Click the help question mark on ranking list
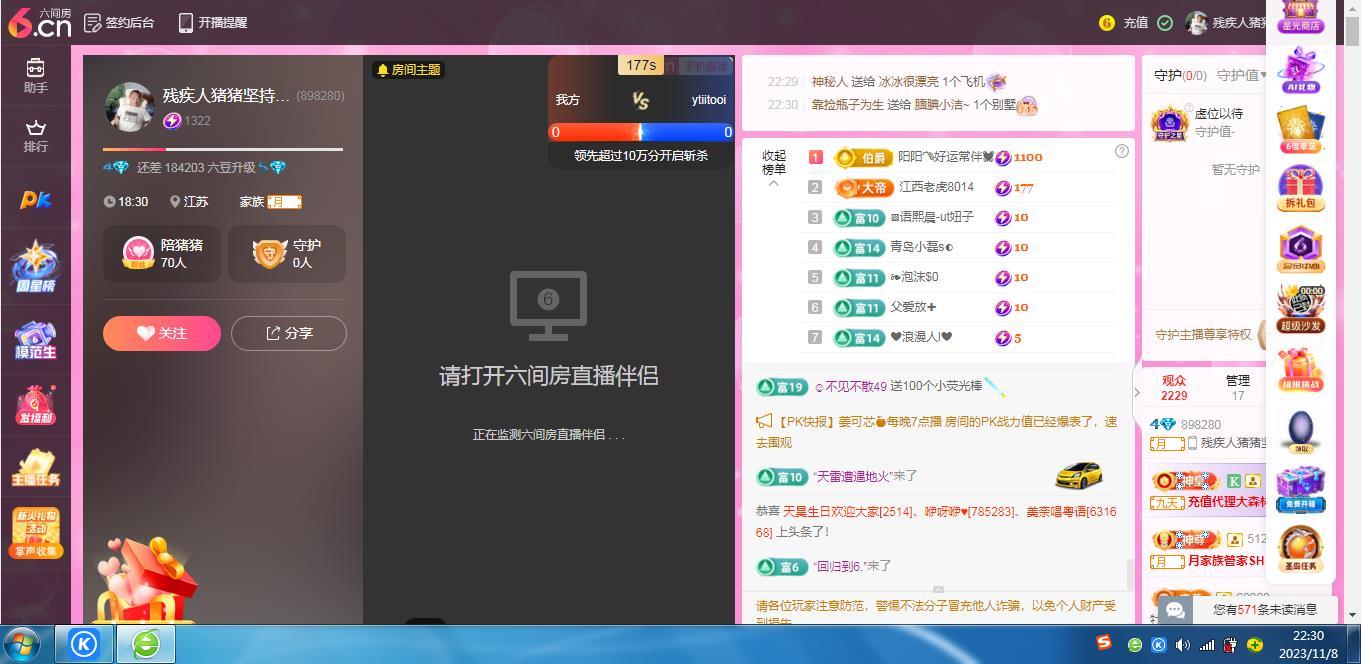Screen dimensions: 1361x664 1121,151
